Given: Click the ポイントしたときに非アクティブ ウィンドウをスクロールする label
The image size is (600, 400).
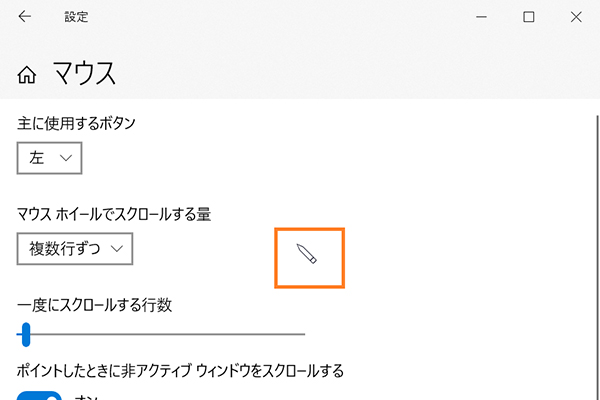Looking at the screenshot, I should [180, 371].
